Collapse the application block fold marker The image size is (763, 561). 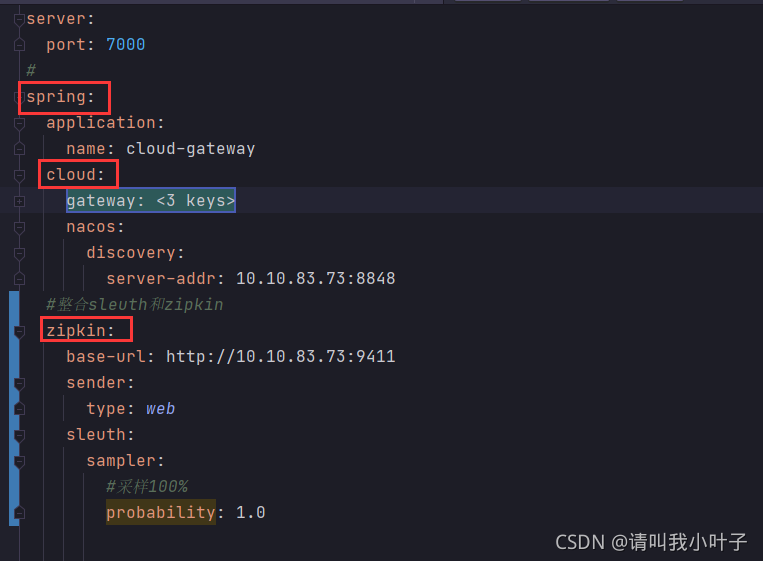pyautogui.click(x=19, y=124)
